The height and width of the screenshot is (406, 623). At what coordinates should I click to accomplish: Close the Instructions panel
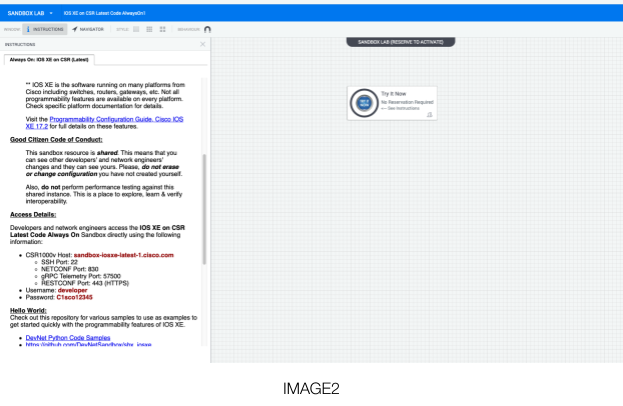pyautogui.click(x=203, y=44)
